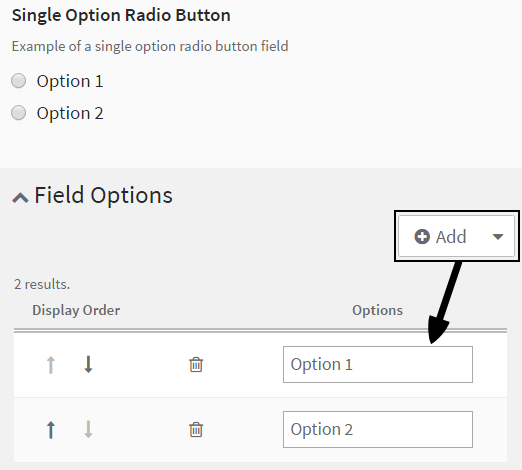
Task: Click the Field Options section heading
Action: click(103, 195)
